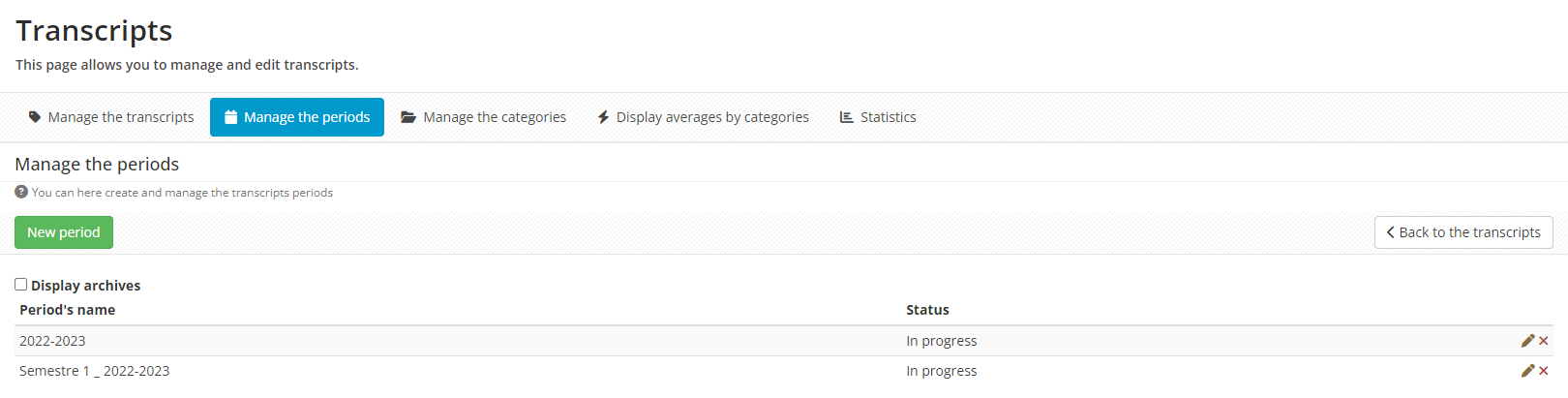1568x398 pixels.
Task: Remove Semestre 1 _ 2022-2023 period
Action: 1544,371
